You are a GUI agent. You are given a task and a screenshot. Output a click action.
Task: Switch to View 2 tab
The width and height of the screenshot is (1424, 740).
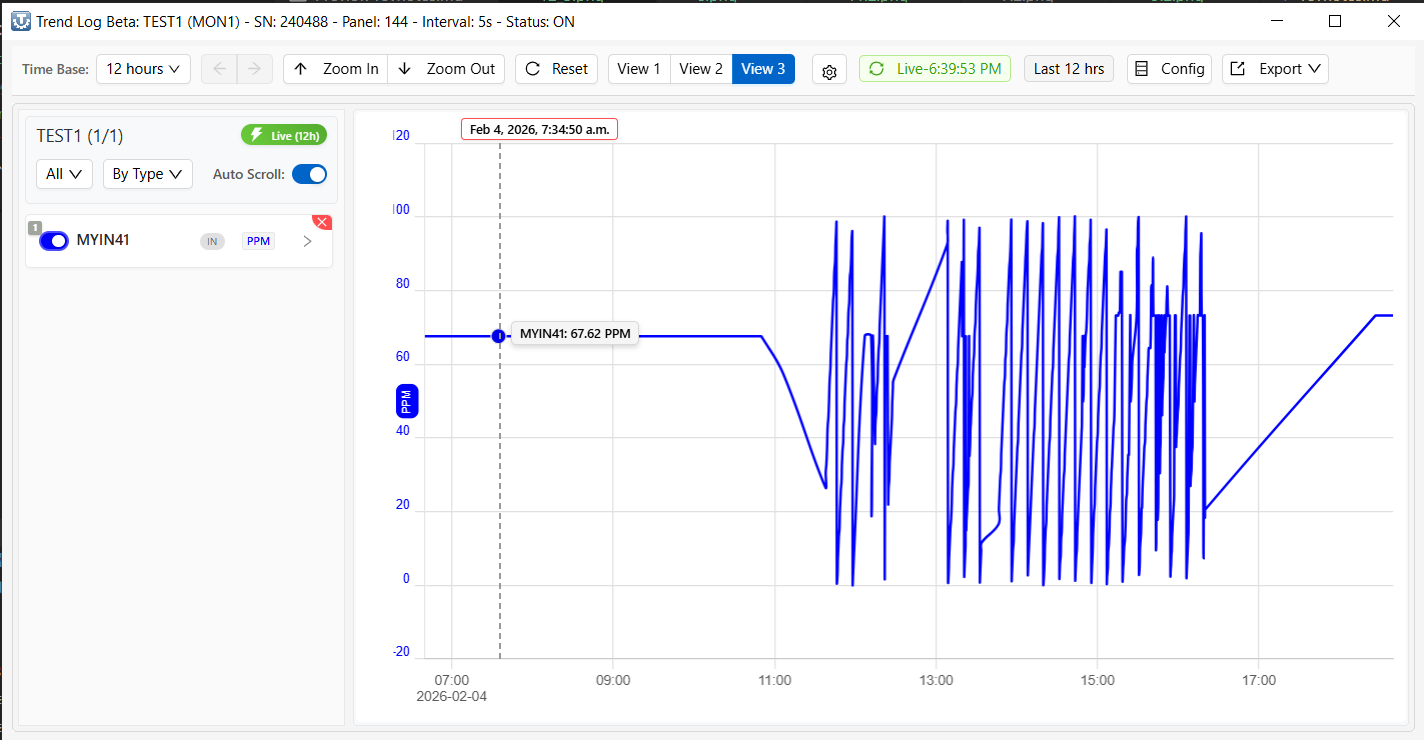[x=701, y=69]
